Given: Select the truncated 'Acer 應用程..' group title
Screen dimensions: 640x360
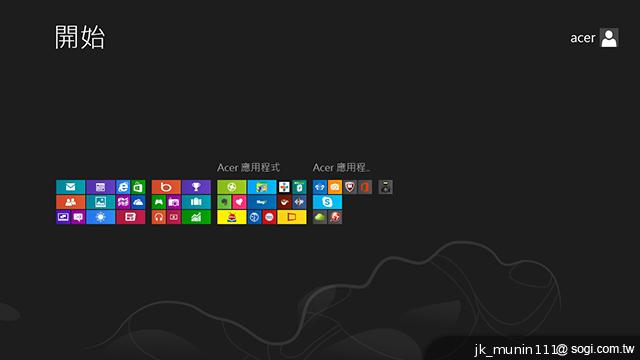Looking at the screenshot, I should tap(341, 167).
